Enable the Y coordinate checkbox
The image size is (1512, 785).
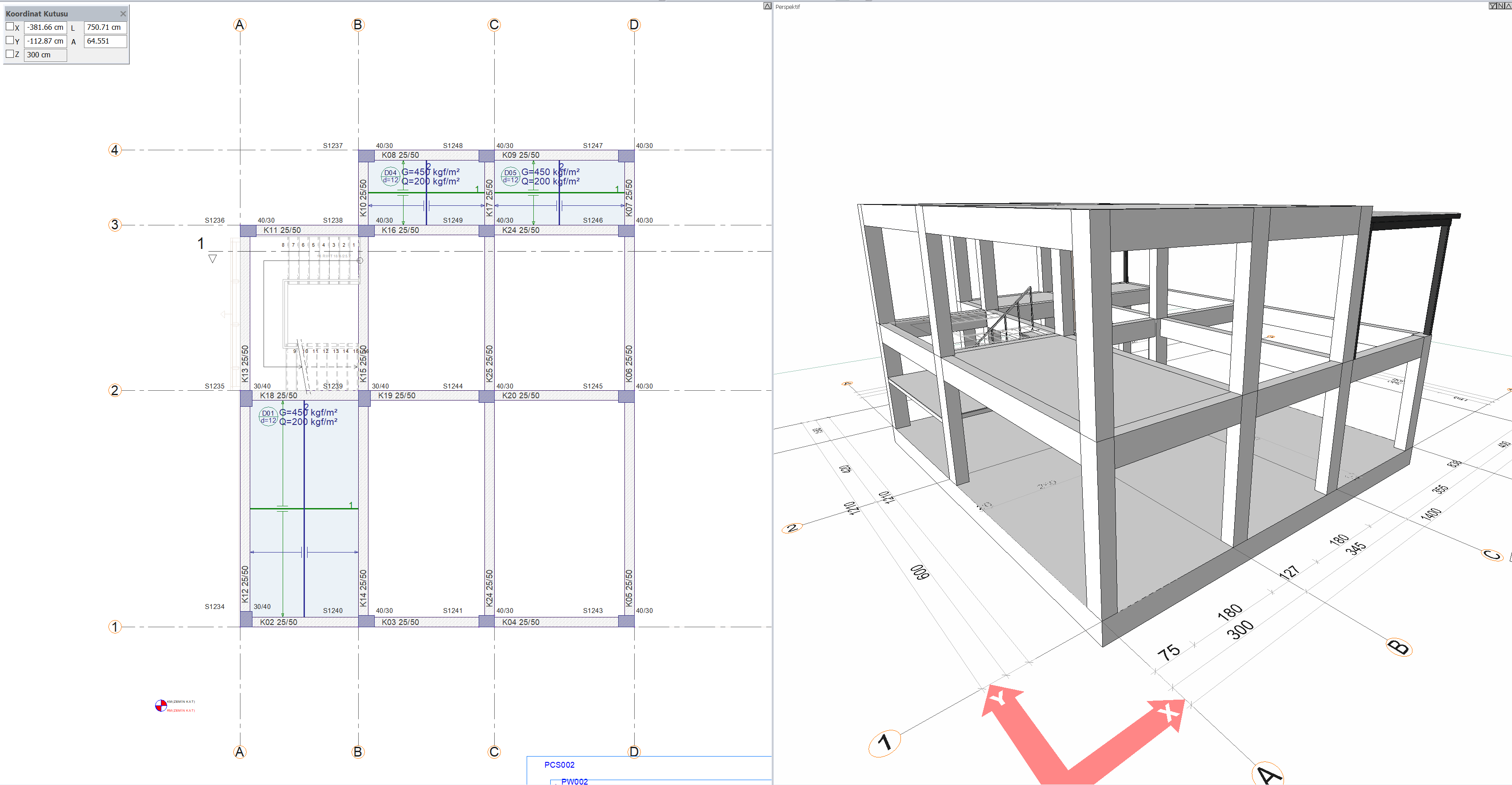(x=10, y=40)
